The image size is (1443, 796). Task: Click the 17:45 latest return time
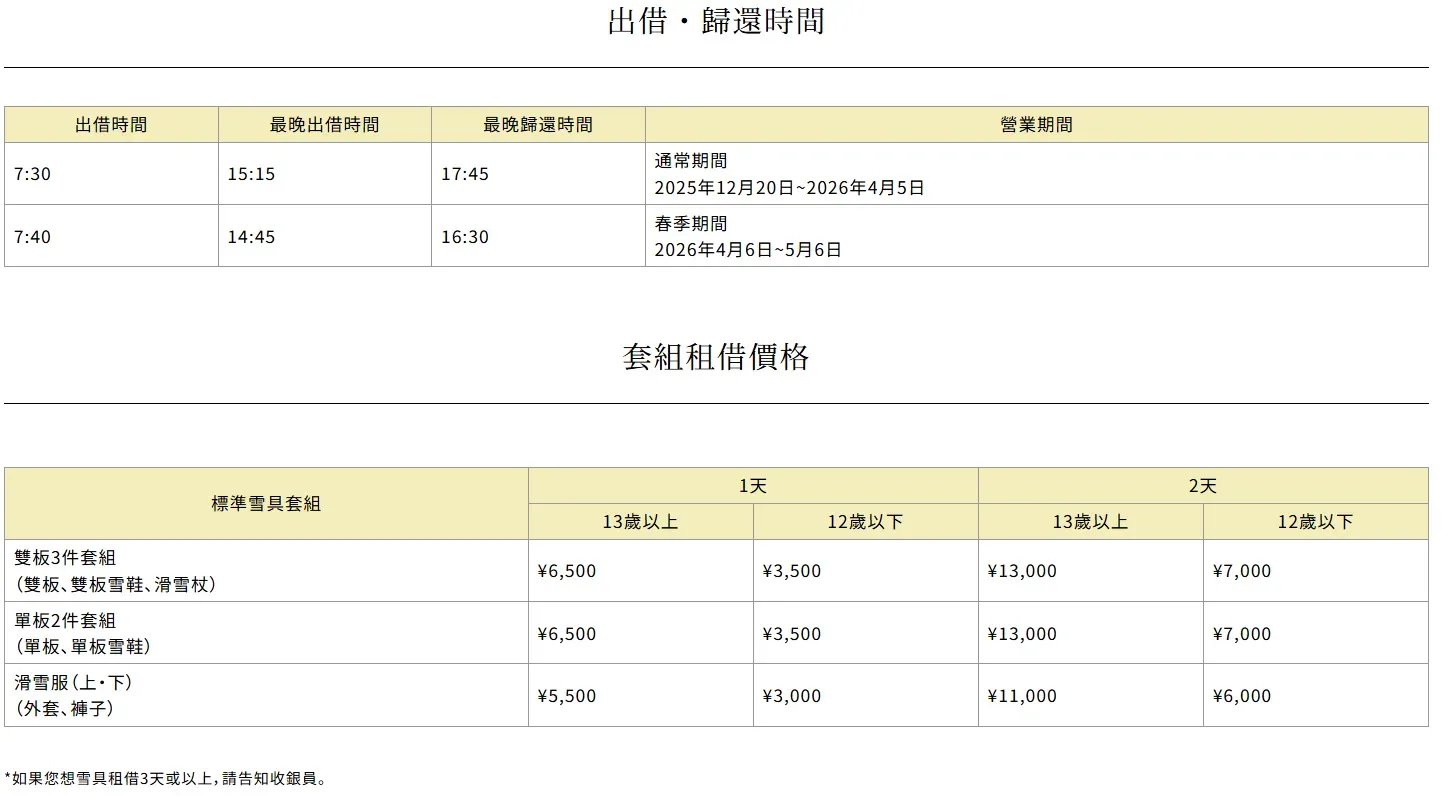pos(465,174)
